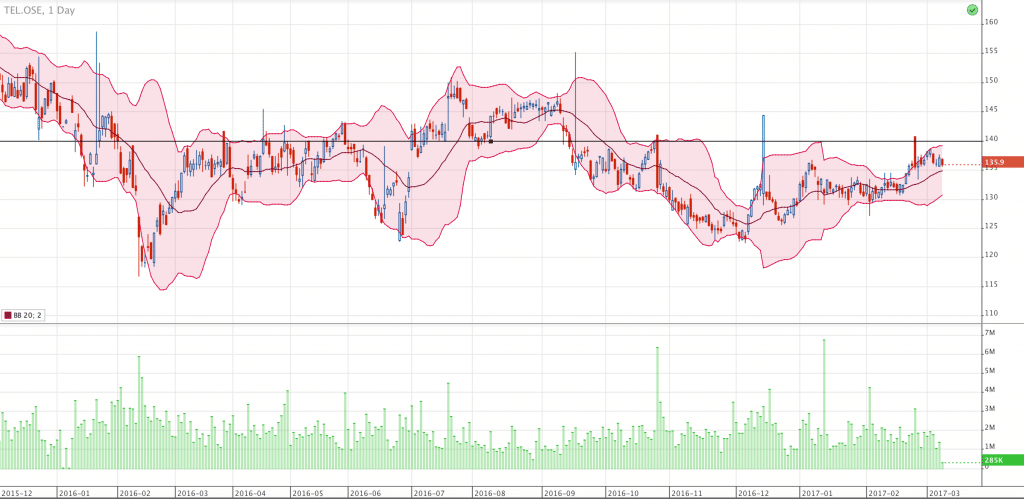Click the anchor dot on the horizontal line
This screenshot has width=1024, height=499.
pyautogui.click(x=490, y=141)
